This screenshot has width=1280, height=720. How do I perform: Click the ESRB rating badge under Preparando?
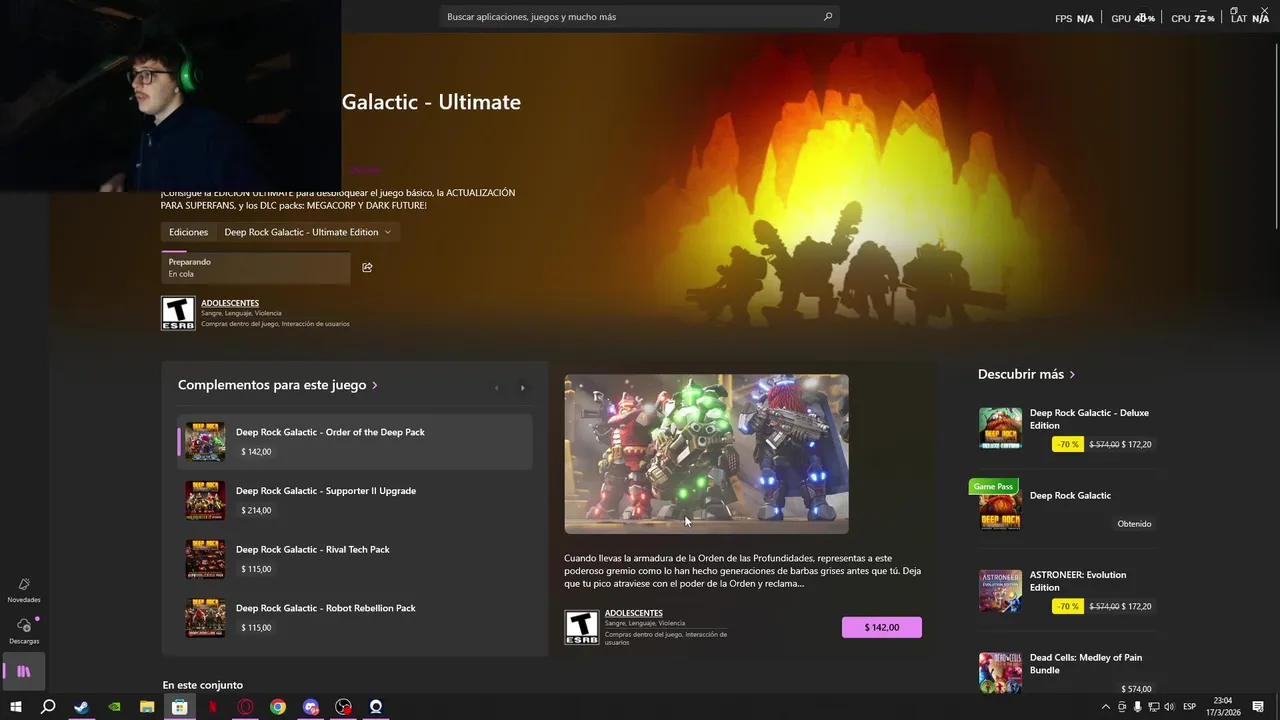(178, 313)
